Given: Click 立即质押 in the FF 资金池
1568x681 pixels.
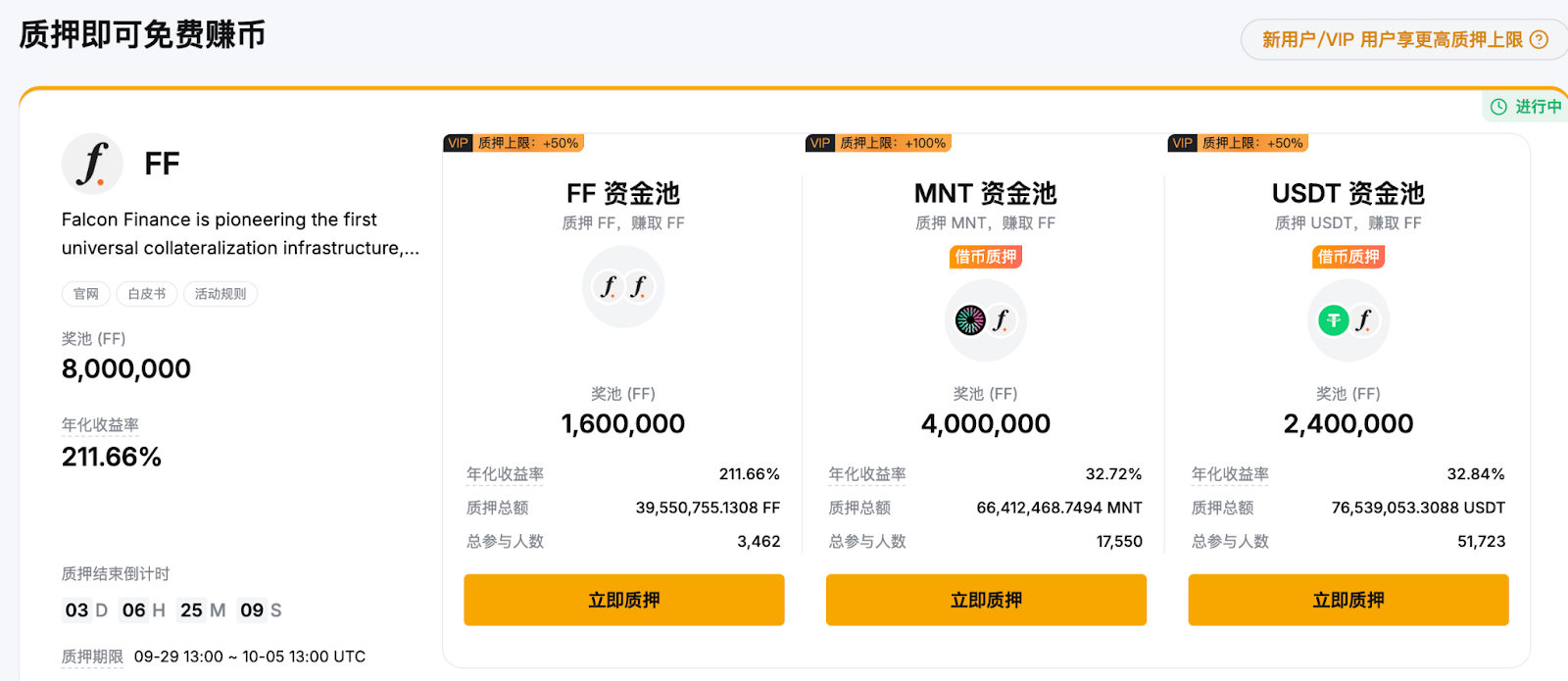Looking at the screenshot, I should pyautogui.click(x=623, y=599).
